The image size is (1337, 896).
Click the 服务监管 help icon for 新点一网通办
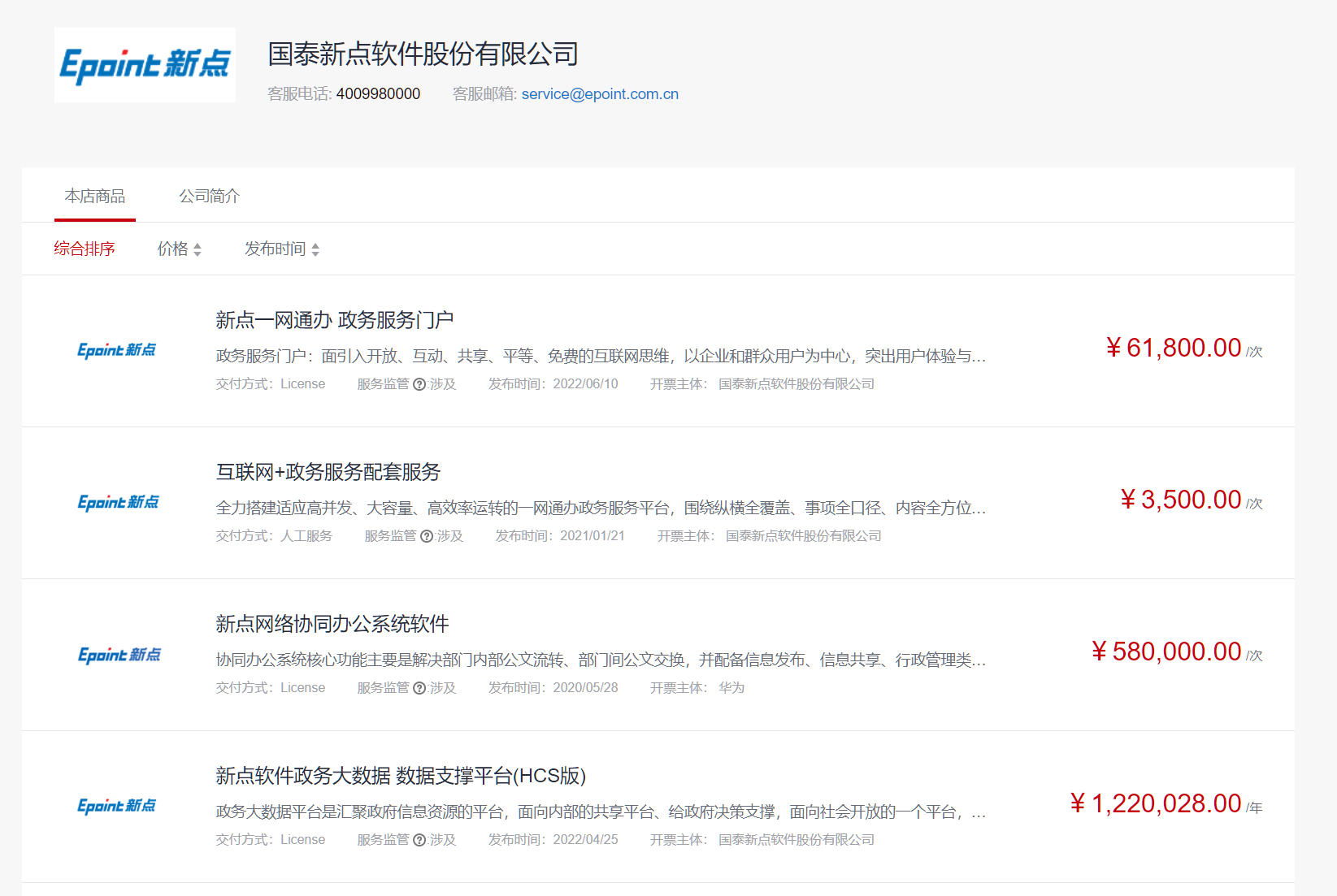(x=419, y=384)
